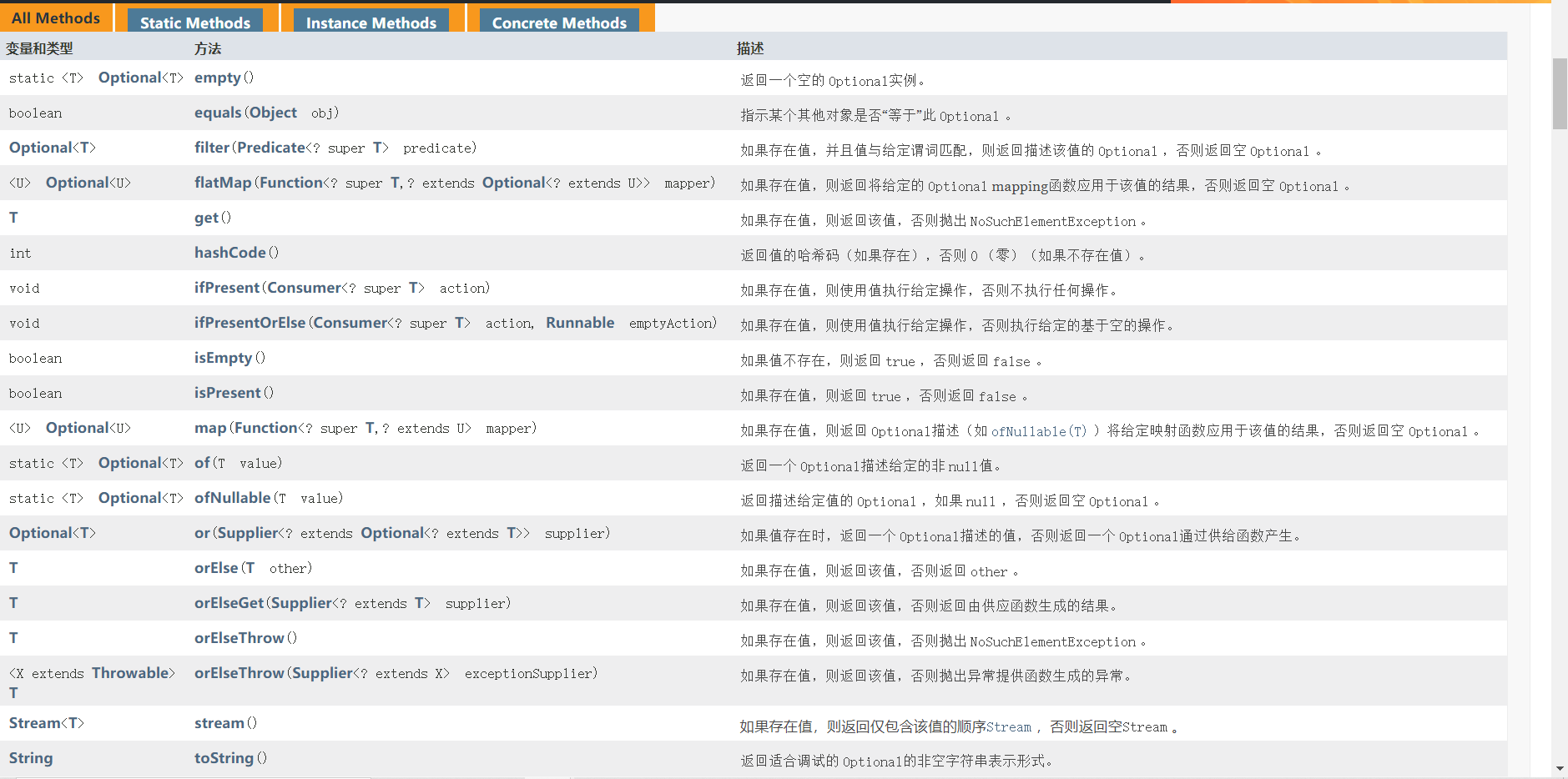The image size is (1568, 779).
Task: Select the Instance Methods tab
Action: coord(371,21)
